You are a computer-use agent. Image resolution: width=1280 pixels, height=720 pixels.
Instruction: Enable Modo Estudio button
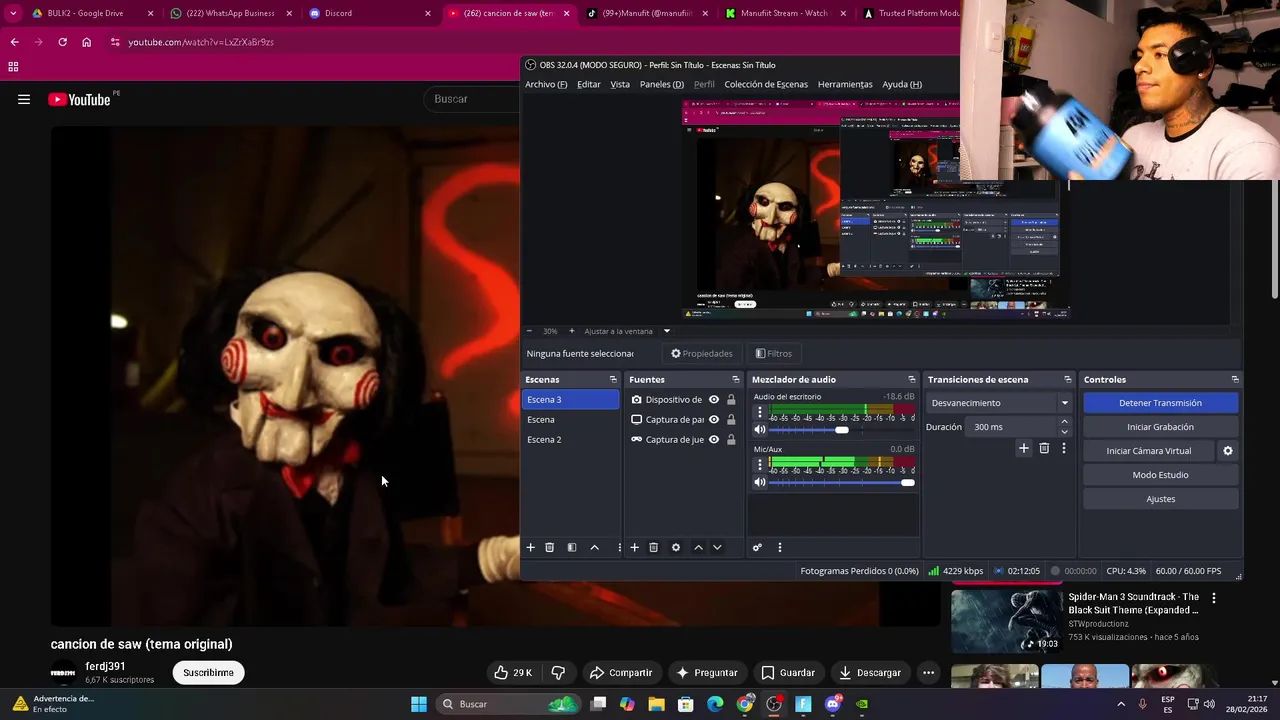tap(1160, 475)
